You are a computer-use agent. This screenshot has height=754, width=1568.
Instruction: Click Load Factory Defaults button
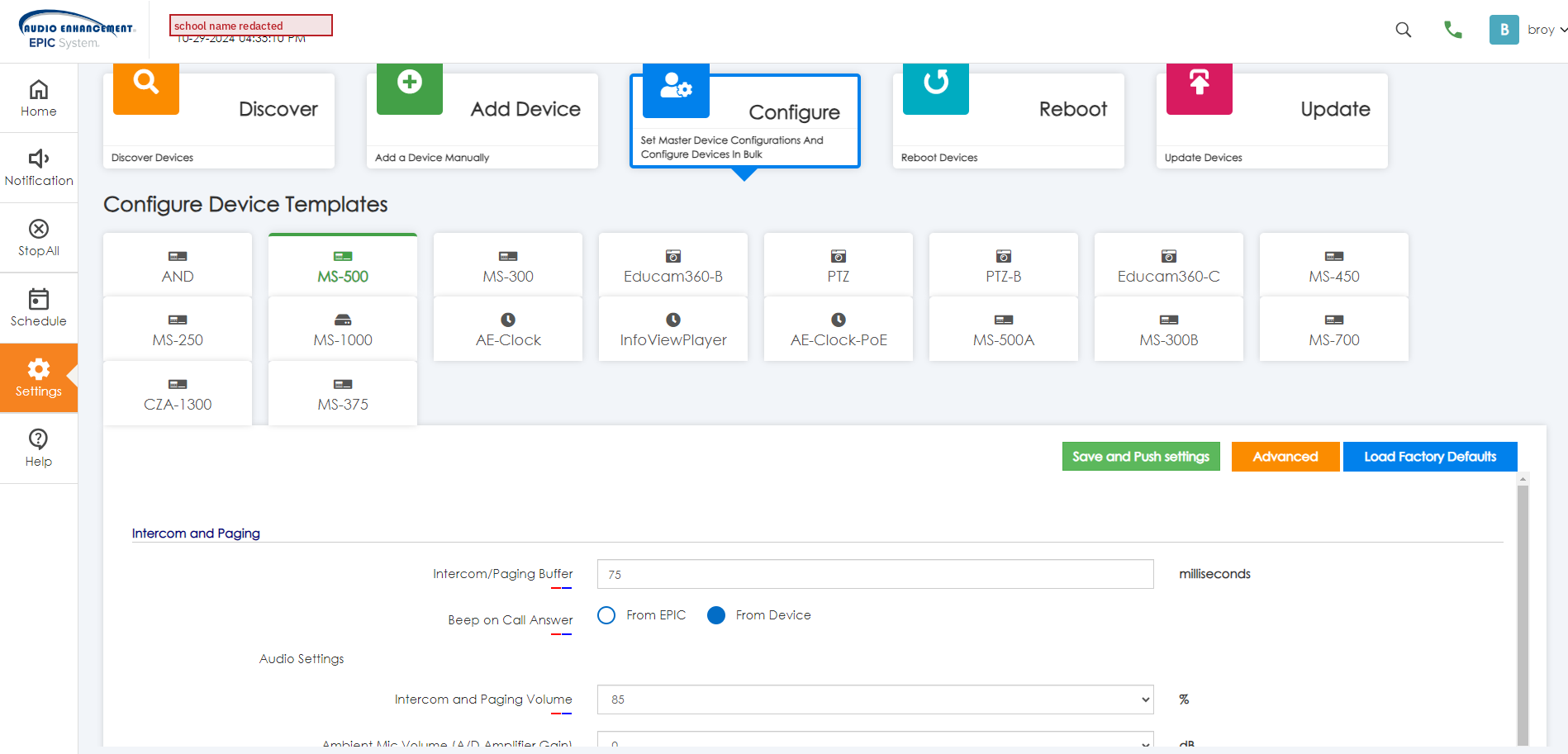(1430, 457)
